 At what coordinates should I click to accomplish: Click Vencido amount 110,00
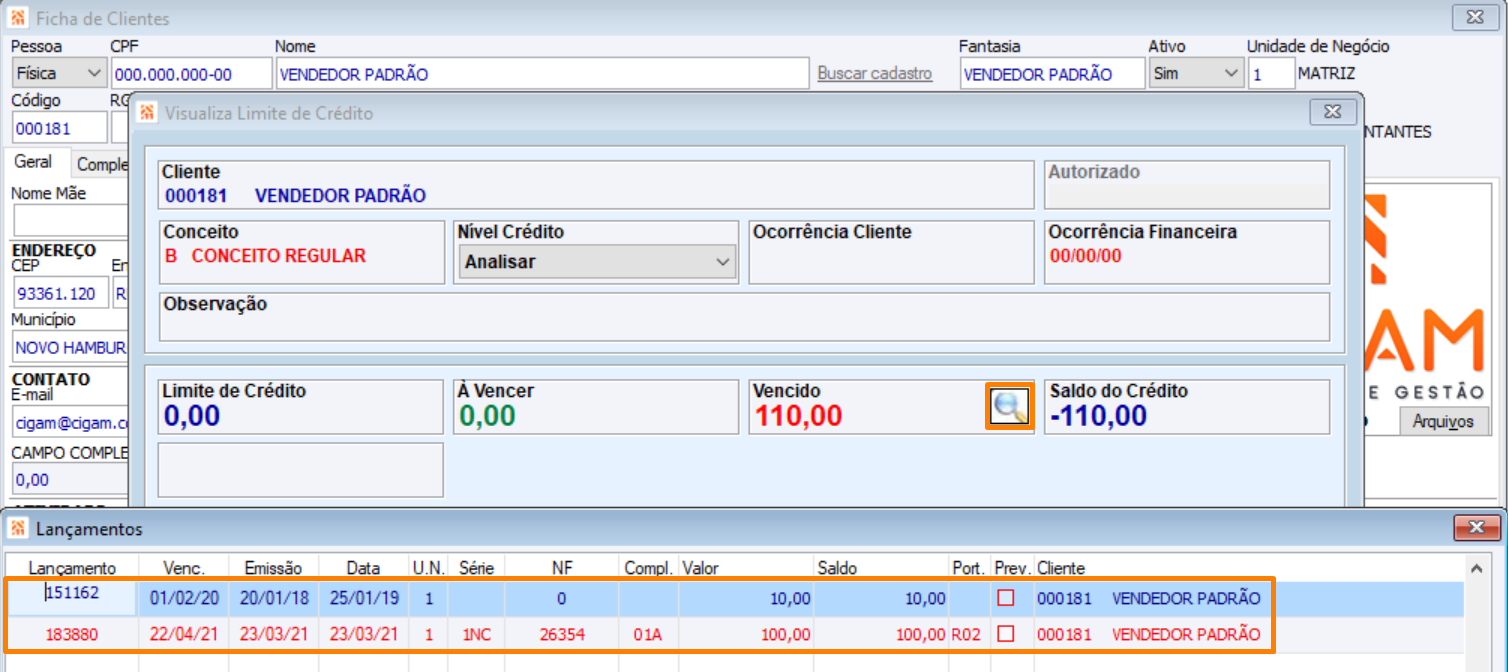coord(798,416)
